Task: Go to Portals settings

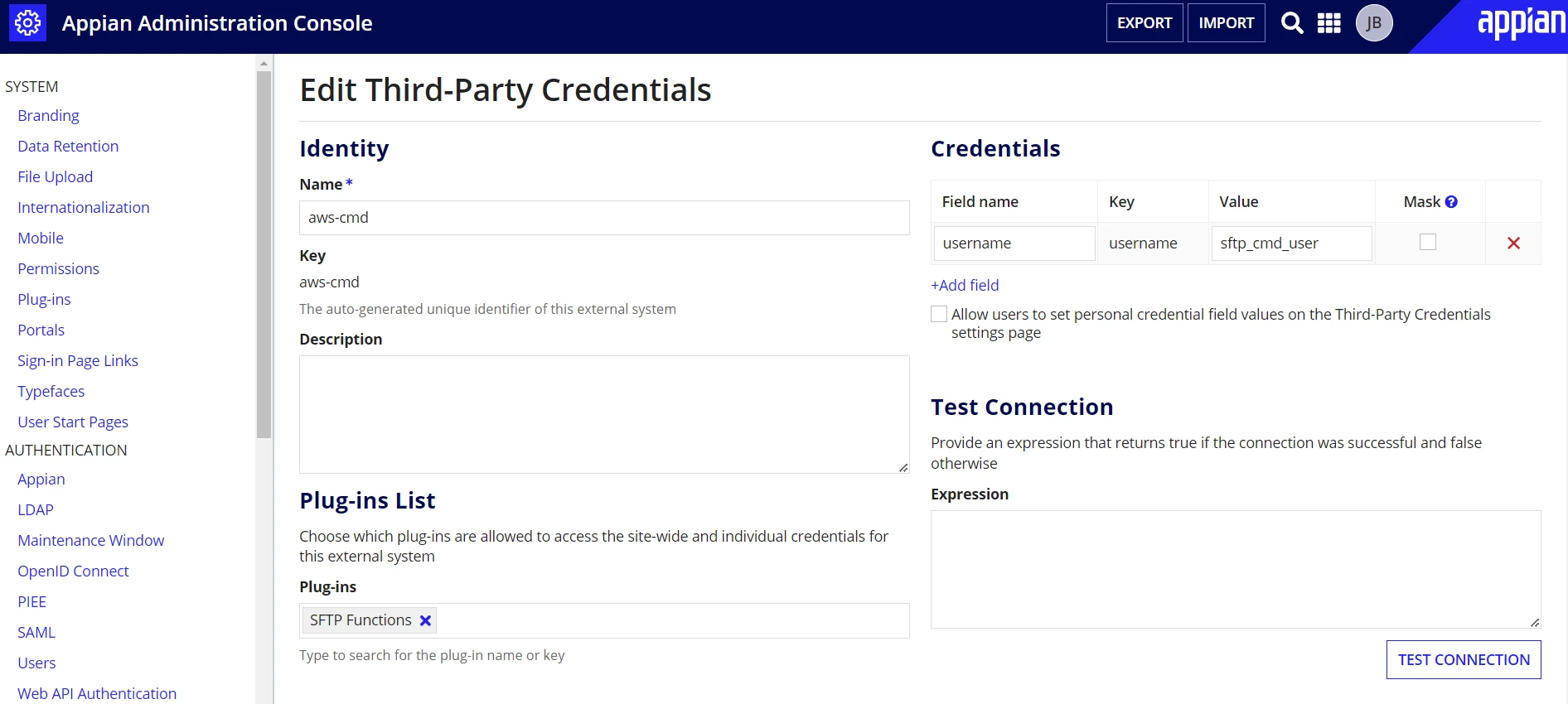Action: (41, 330)
